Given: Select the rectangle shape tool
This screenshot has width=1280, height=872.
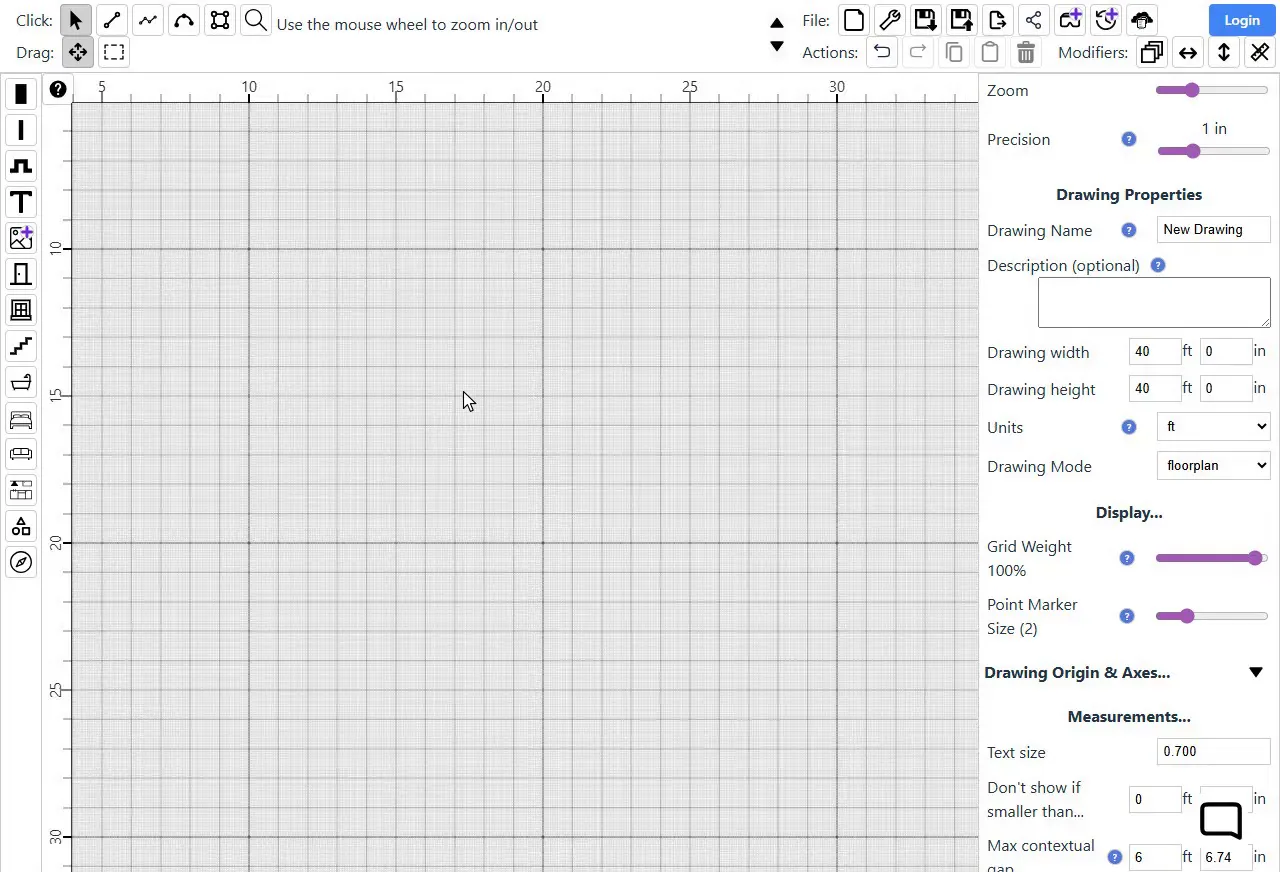Looking at the screenshot, I should point(220,20).
